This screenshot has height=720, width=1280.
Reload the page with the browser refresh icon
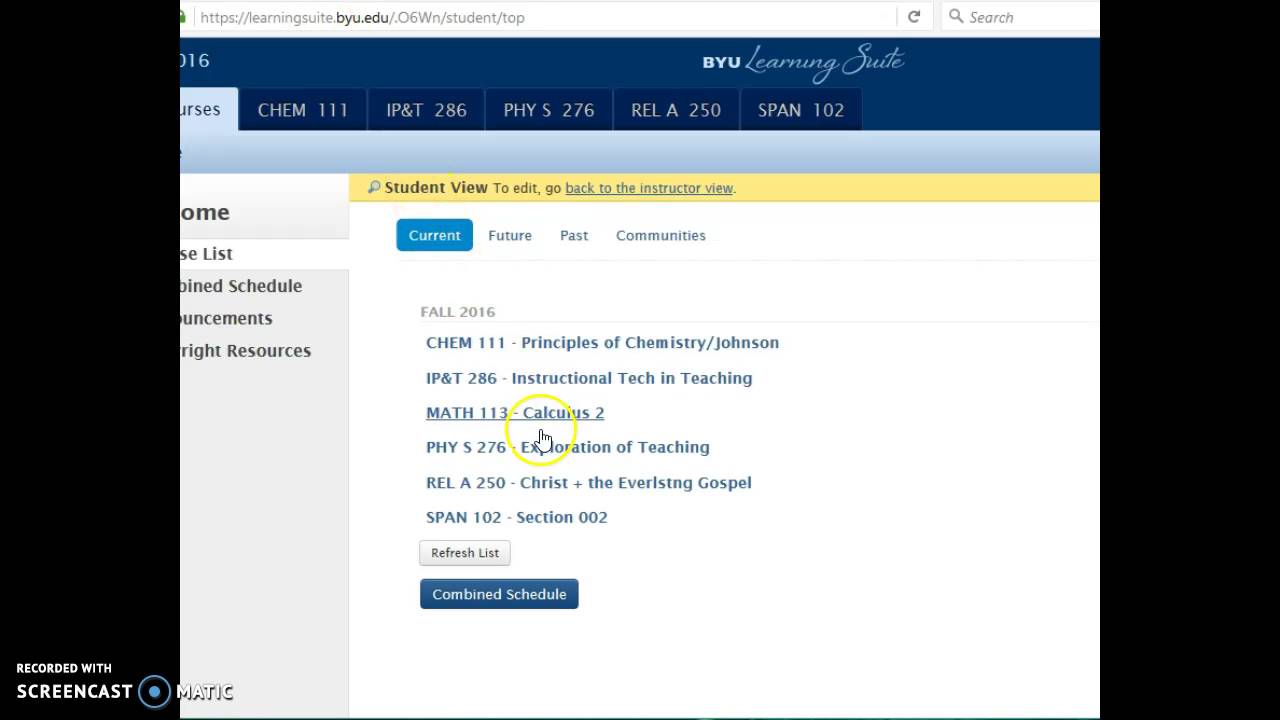click(914, 17)
